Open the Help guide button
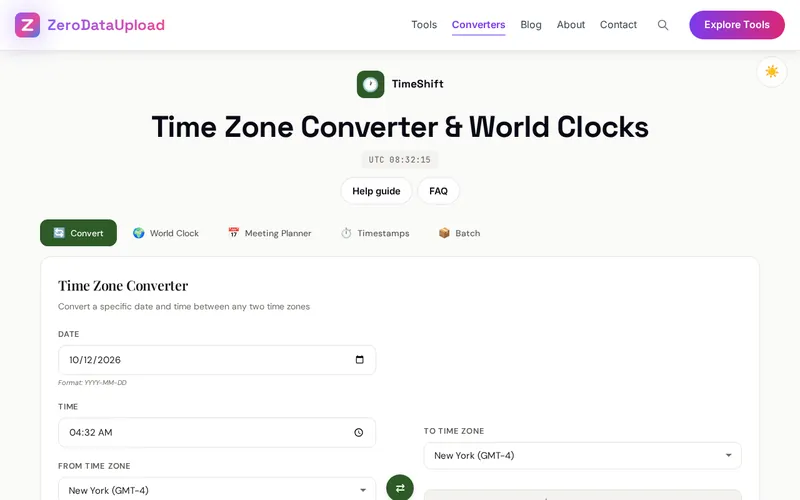 376,191
